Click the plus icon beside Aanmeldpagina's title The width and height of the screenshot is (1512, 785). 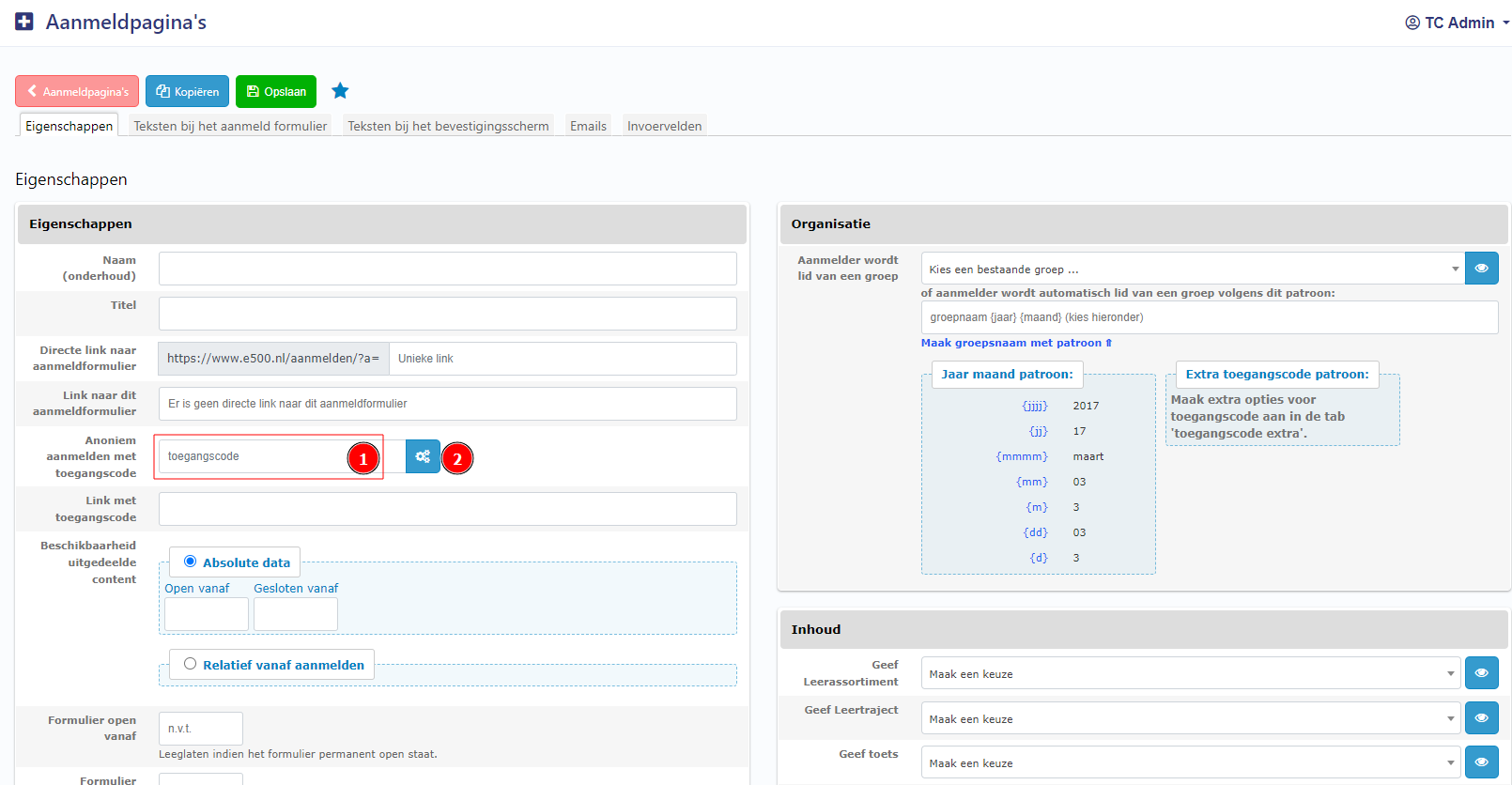[24, 22]
